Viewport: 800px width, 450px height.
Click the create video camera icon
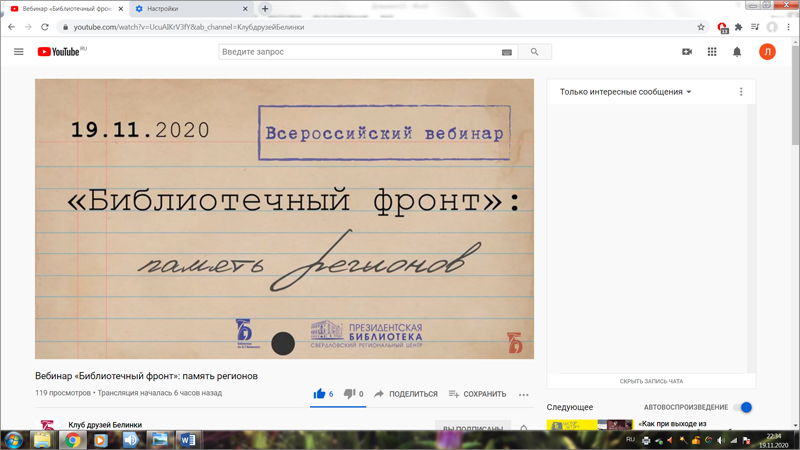pos(687,52)
